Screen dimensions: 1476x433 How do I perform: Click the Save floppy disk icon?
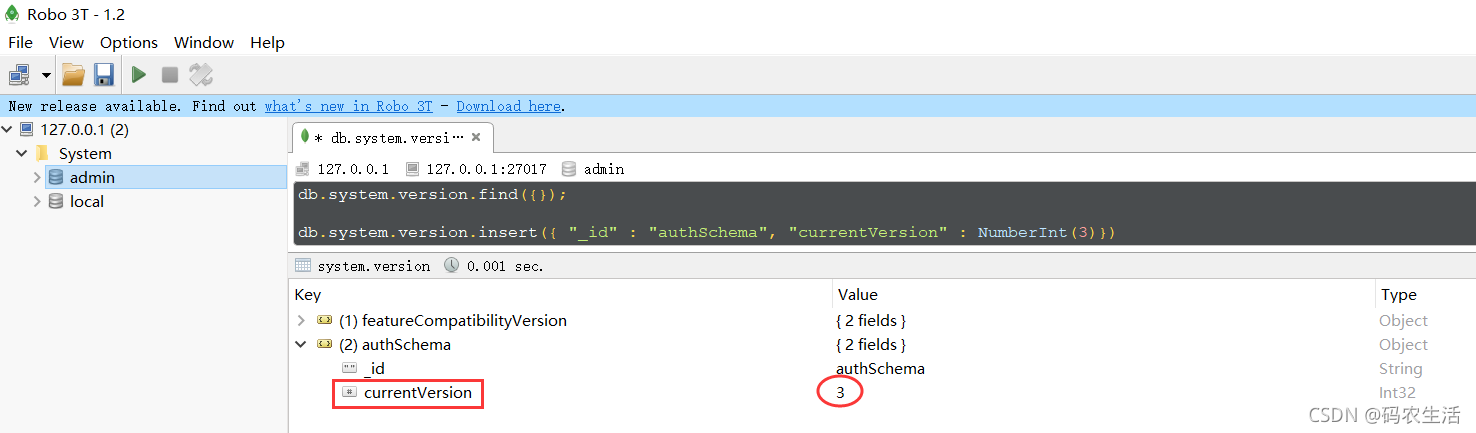(x=104, y=75)
